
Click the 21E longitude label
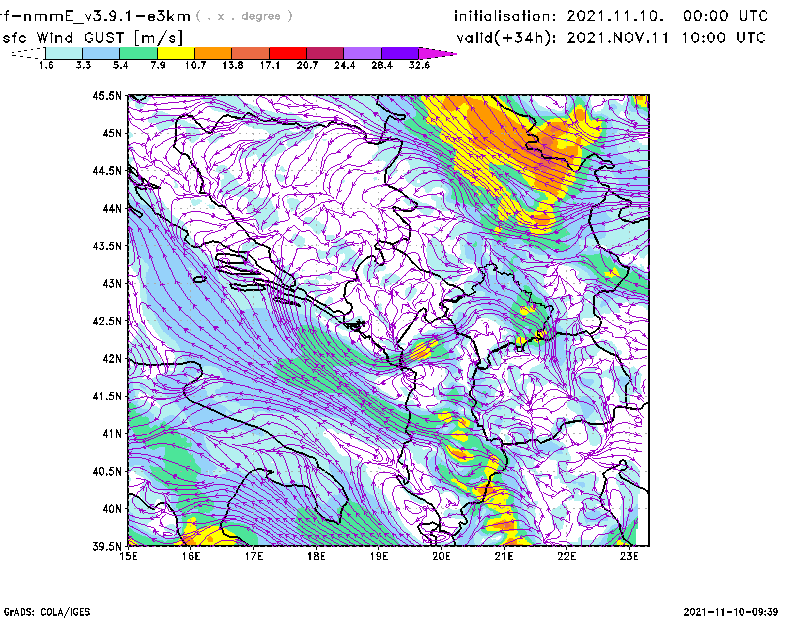coord(504,556)
